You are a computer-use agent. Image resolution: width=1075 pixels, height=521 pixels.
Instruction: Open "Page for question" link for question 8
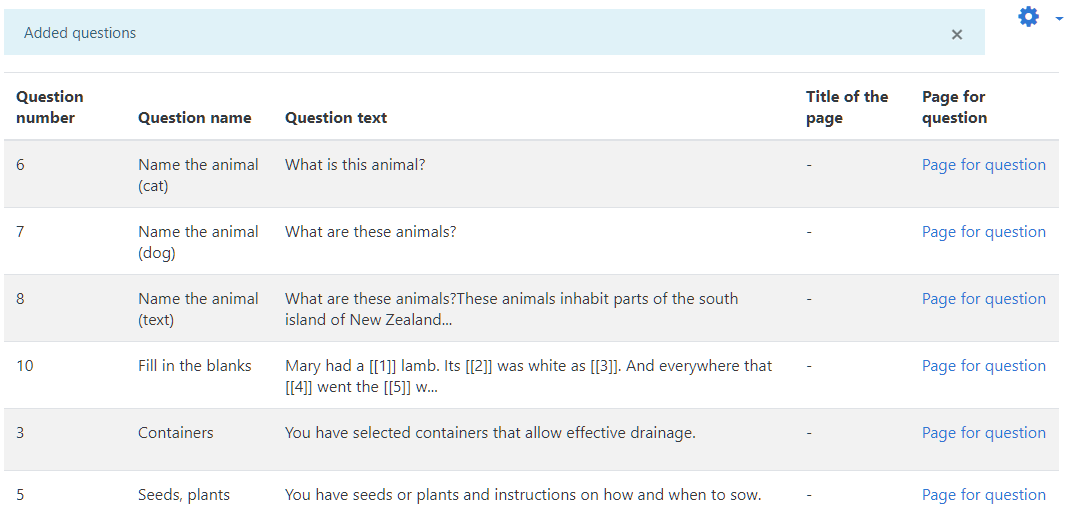pos(983,299)
